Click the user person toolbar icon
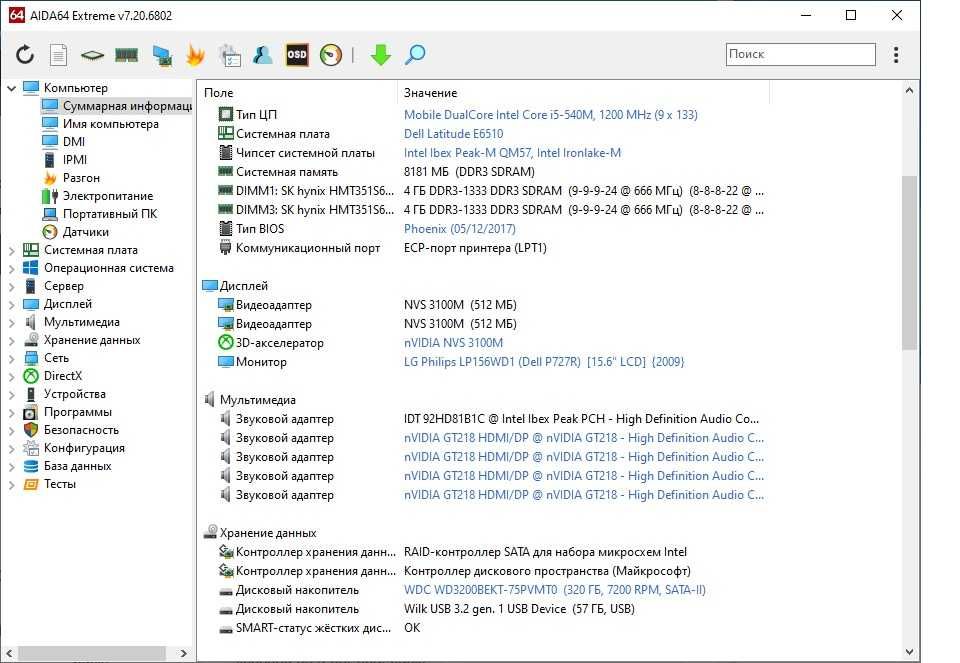The image size is (960, 663). [263, 54]
